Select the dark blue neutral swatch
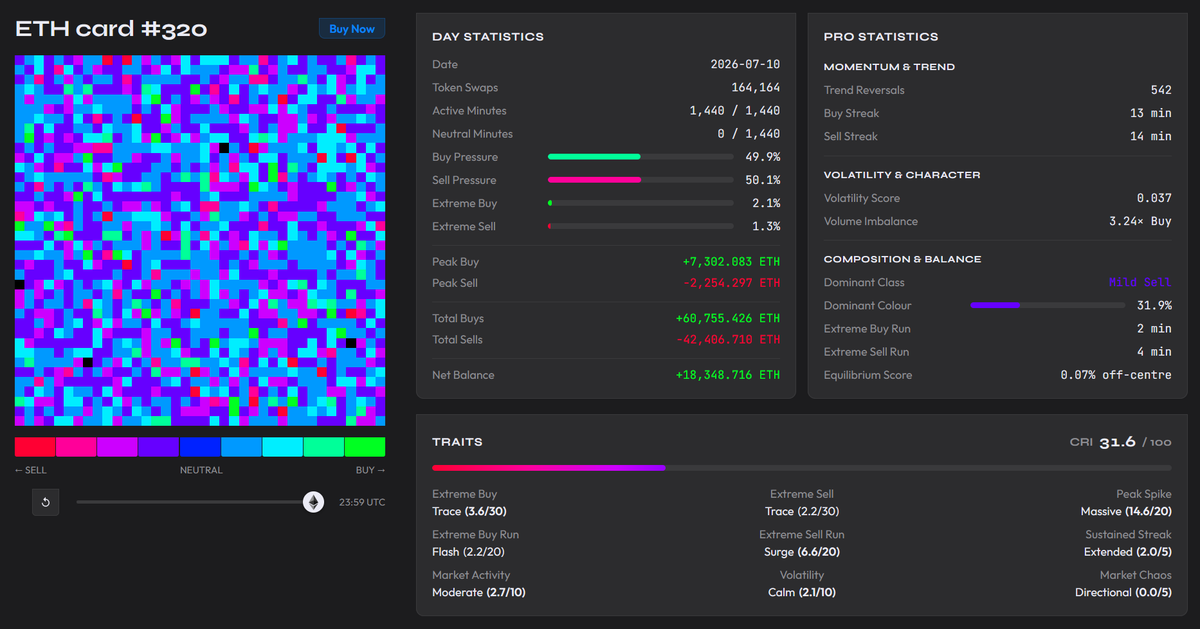This screenshot has width=1200, height=629. tap(199, 447)
